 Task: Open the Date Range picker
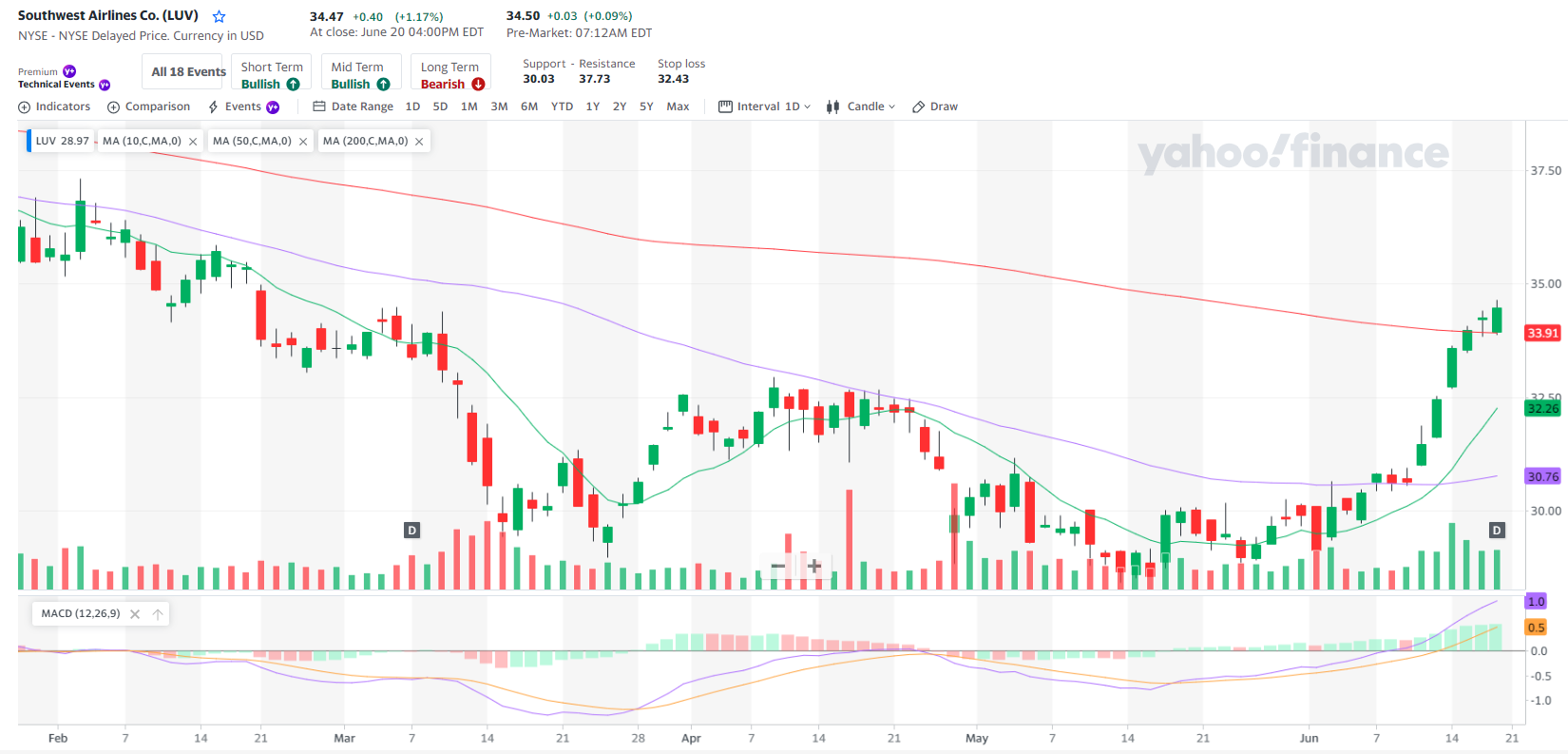353,106
